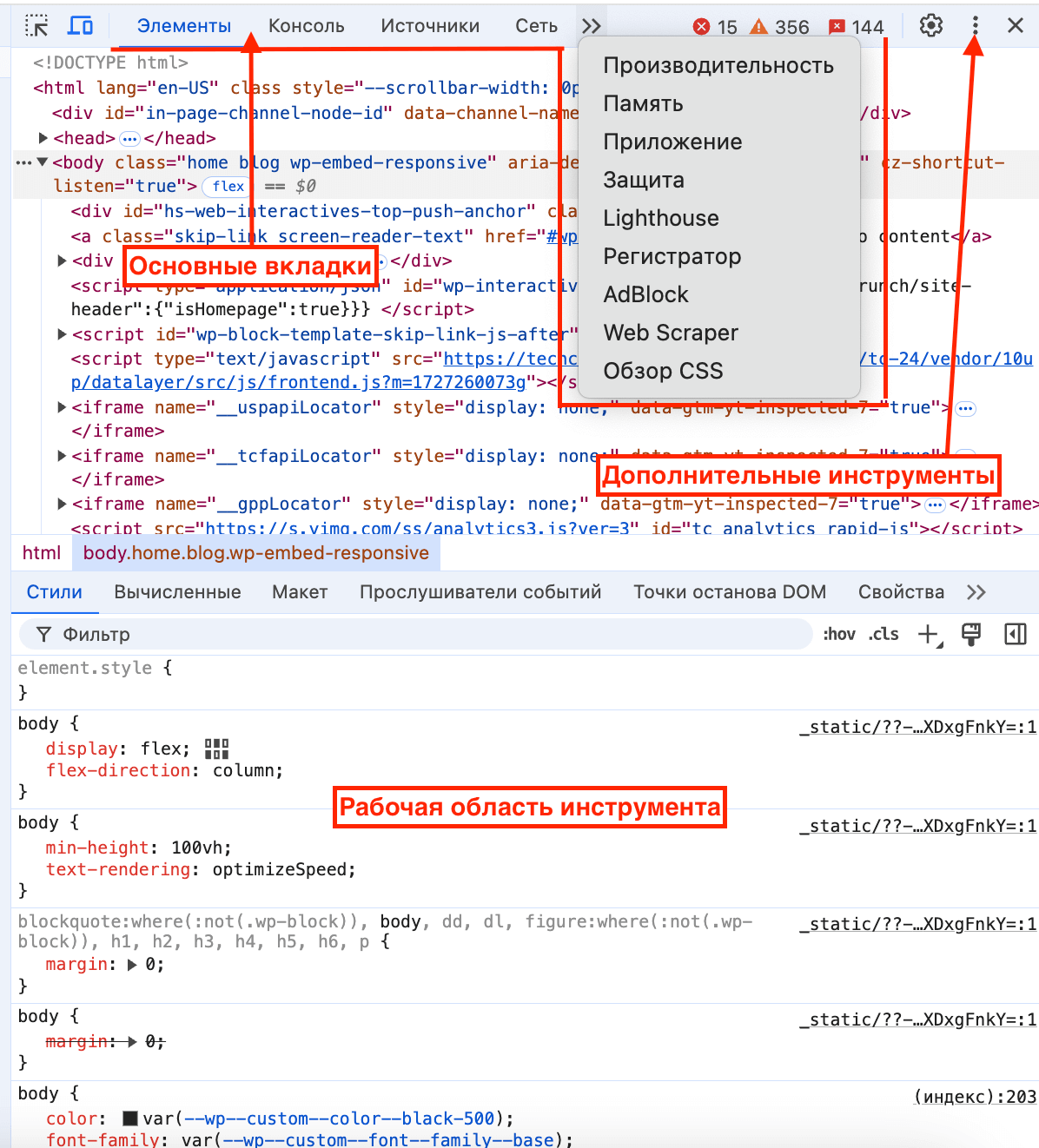The width and height of the screenshot is (1039, 1148).
Task: Toggle the device toolbar icon
Action: pyautogui.click(x=81, y=25)
